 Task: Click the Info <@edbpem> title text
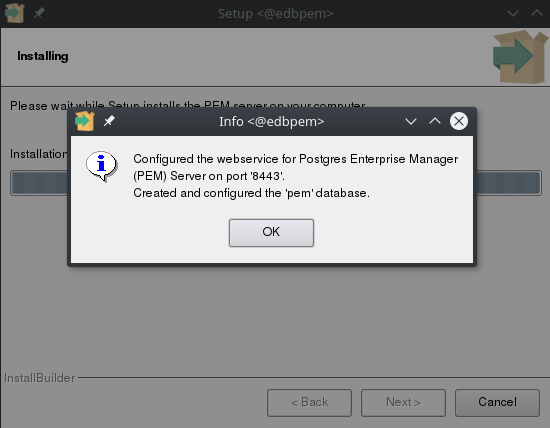pos(272,121)
